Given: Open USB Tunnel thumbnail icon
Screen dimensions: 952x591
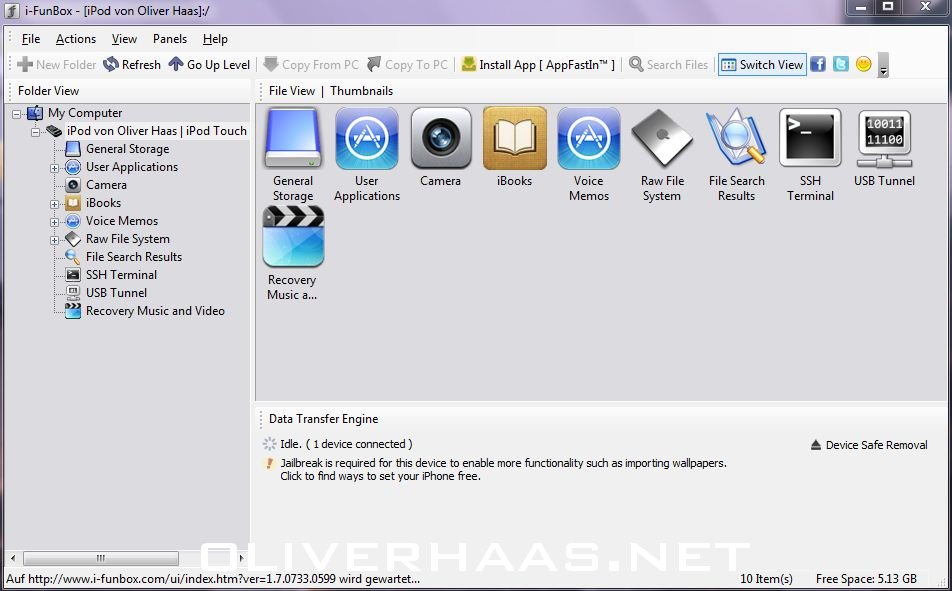Looking at the screenshot, I should point(884,138).
